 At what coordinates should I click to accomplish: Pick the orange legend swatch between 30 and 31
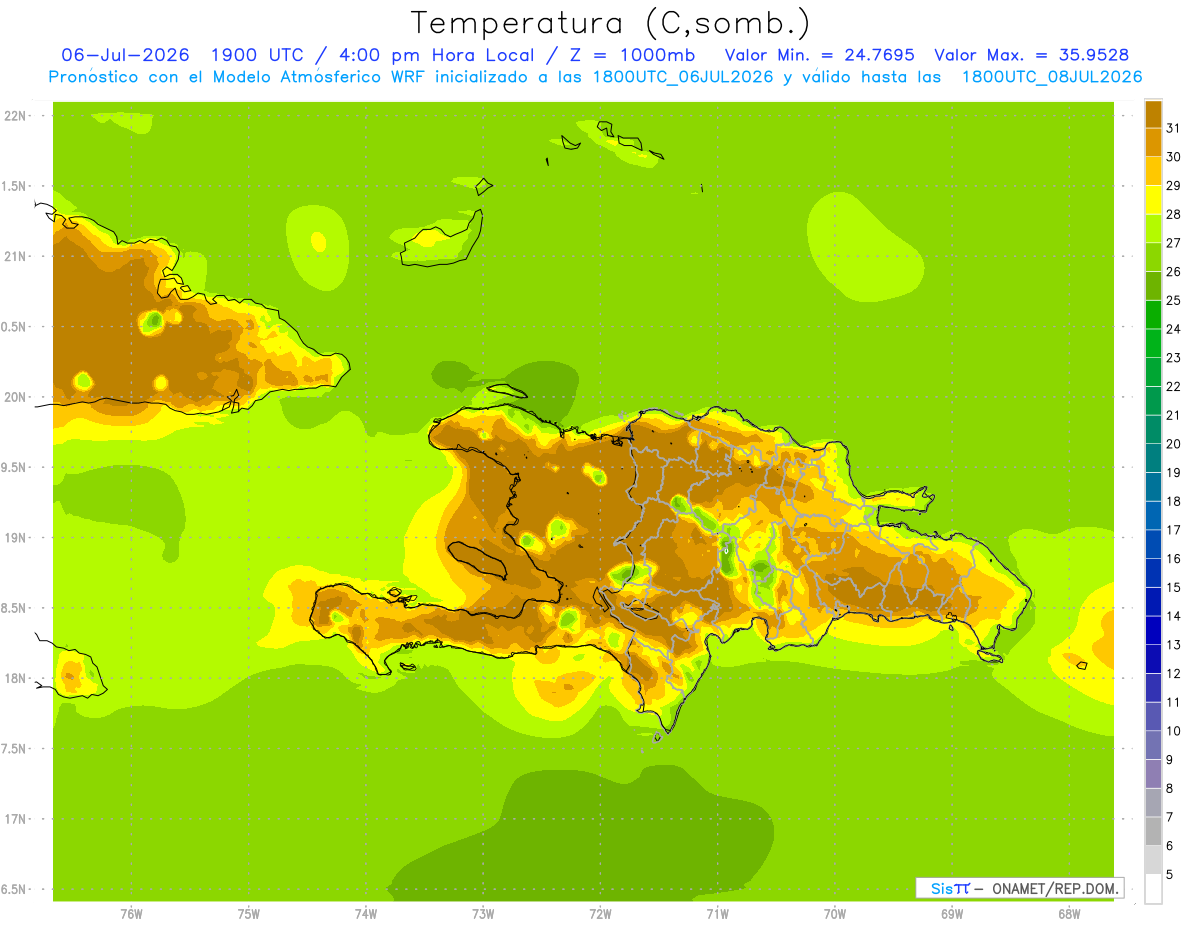tap(1153, 142)
